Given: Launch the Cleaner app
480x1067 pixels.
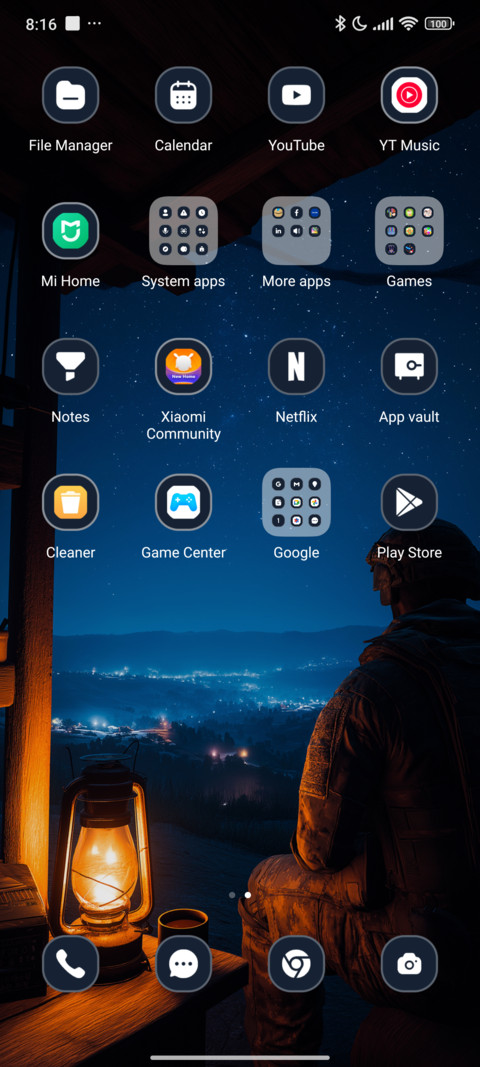Looking at the screenshot, I should pyautogui.click(x=70, y=502).
